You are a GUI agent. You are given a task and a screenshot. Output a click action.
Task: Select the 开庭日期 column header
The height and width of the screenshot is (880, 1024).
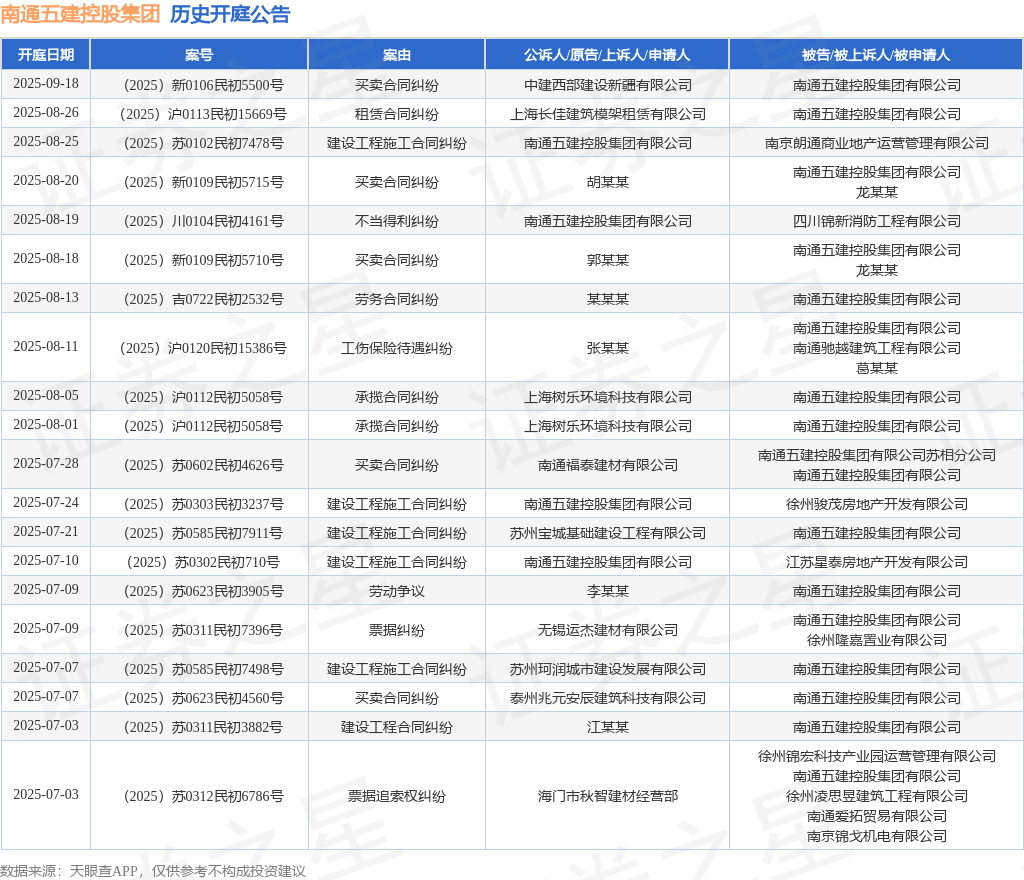point(46,55)
